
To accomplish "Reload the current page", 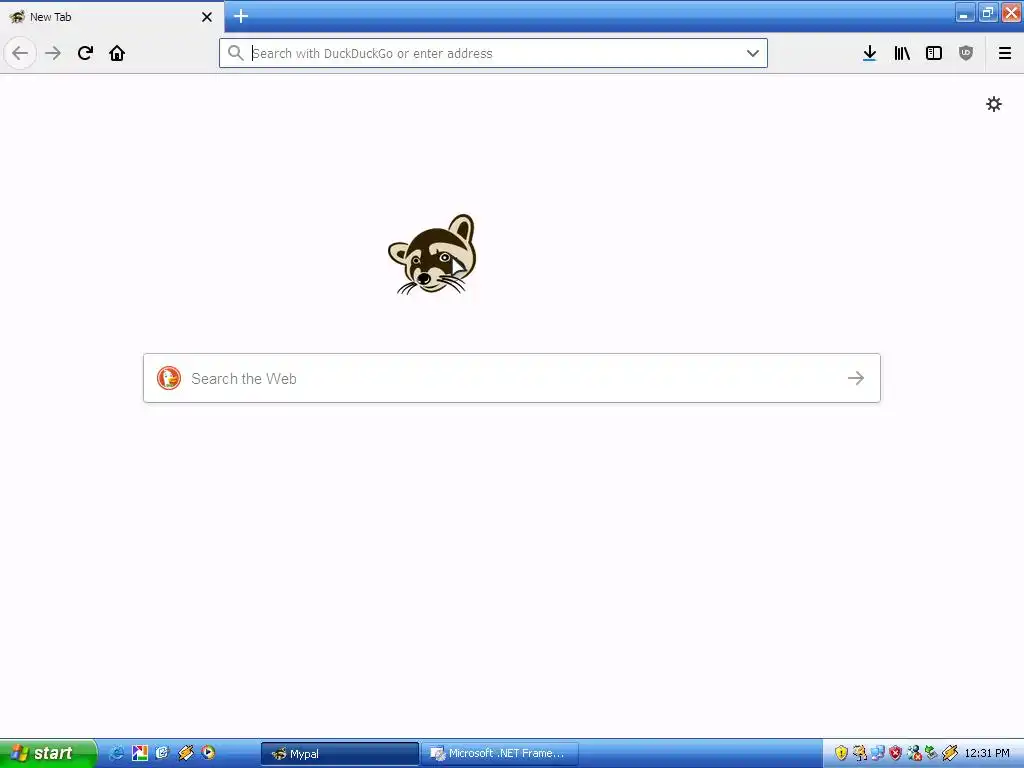I will point(85,53).
